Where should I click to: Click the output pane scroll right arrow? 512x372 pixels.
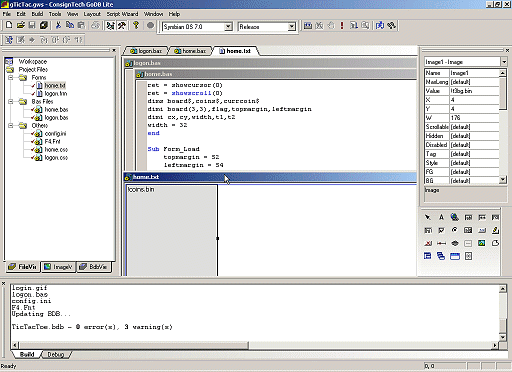click(495, 345)
